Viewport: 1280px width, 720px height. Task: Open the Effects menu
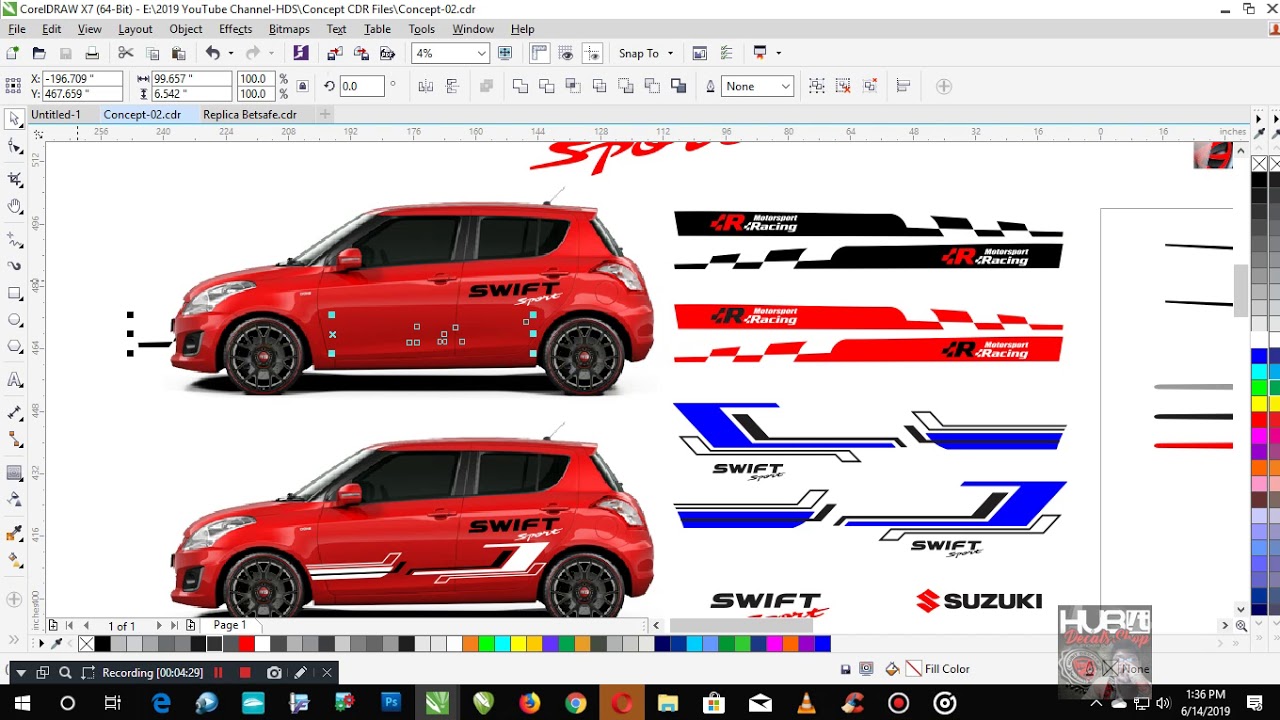[x=235, y=29]
